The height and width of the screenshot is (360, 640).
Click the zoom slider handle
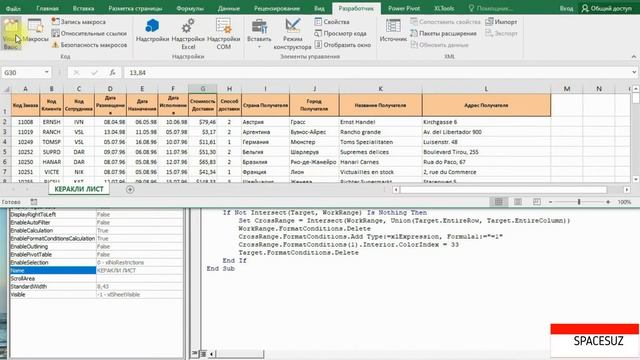pyautogui.click(x=579, y=202)
